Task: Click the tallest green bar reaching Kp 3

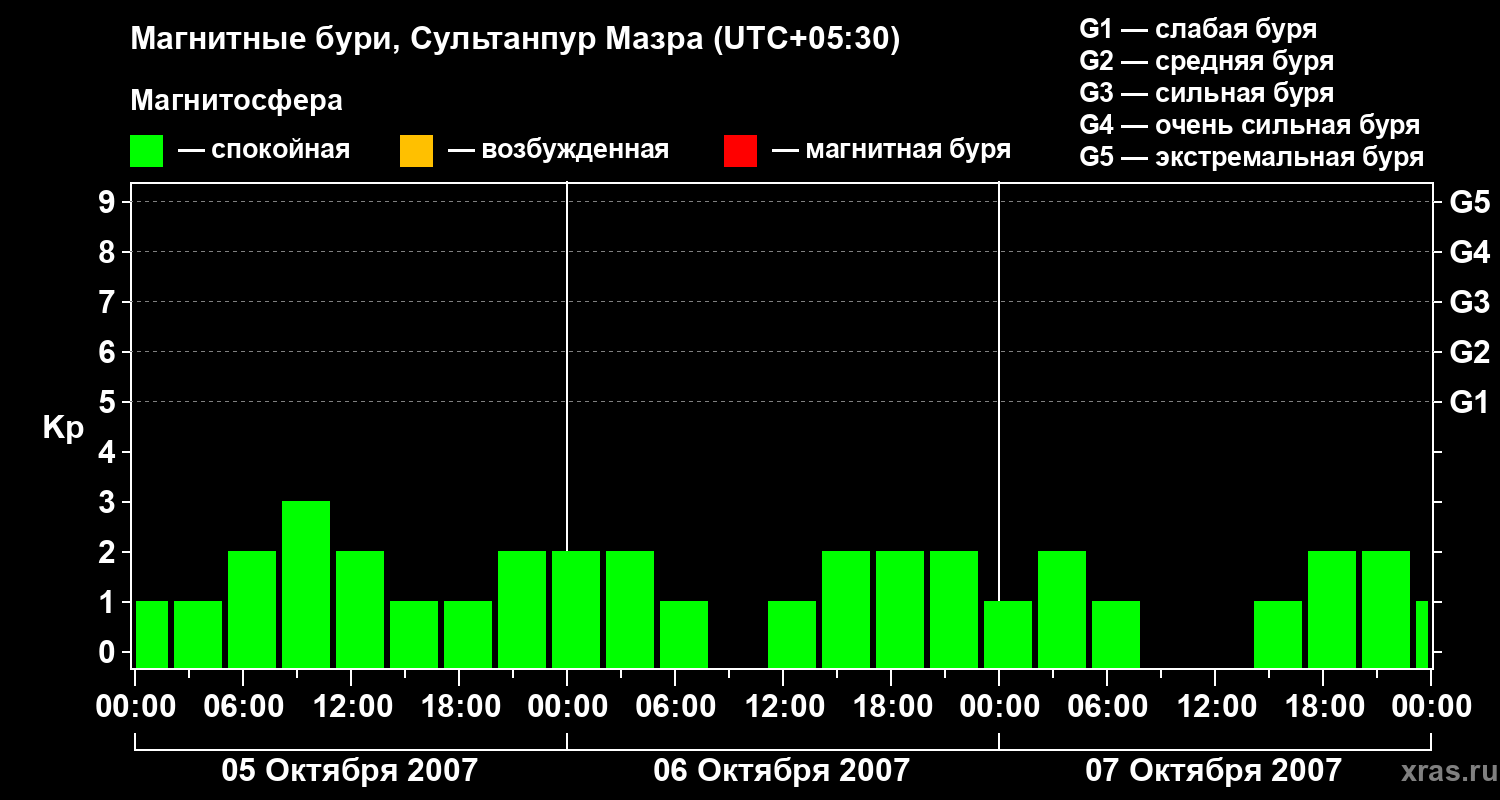Action: (306, 584)
